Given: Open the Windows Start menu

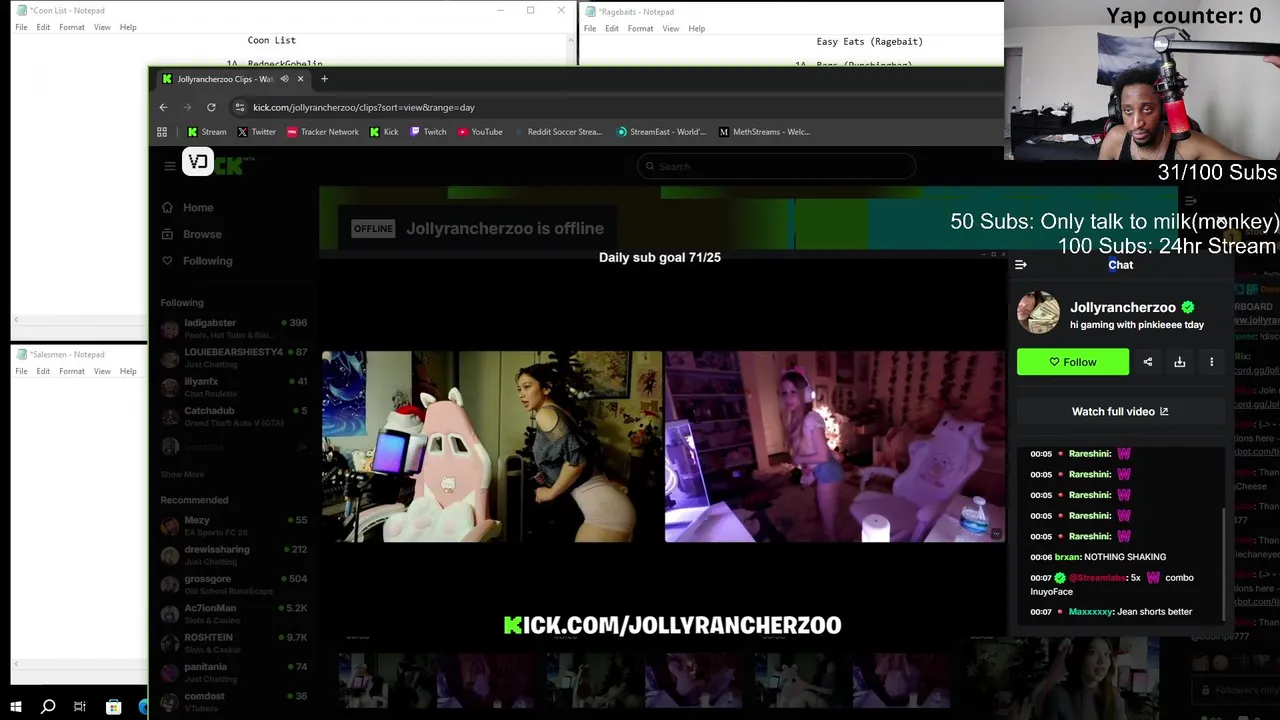Looking at the screenshot, I should (x=16, y=707).
